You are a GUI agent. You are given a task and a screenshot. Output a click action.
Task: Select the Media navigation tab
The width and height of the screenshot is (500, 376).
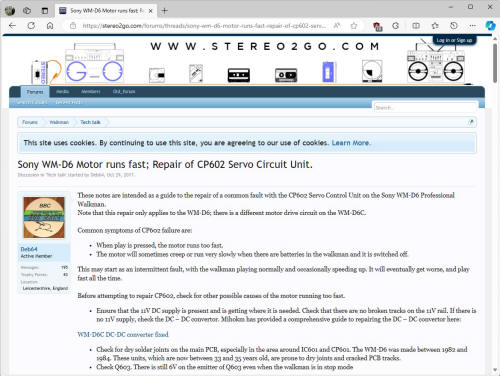[x=62, y=91]
